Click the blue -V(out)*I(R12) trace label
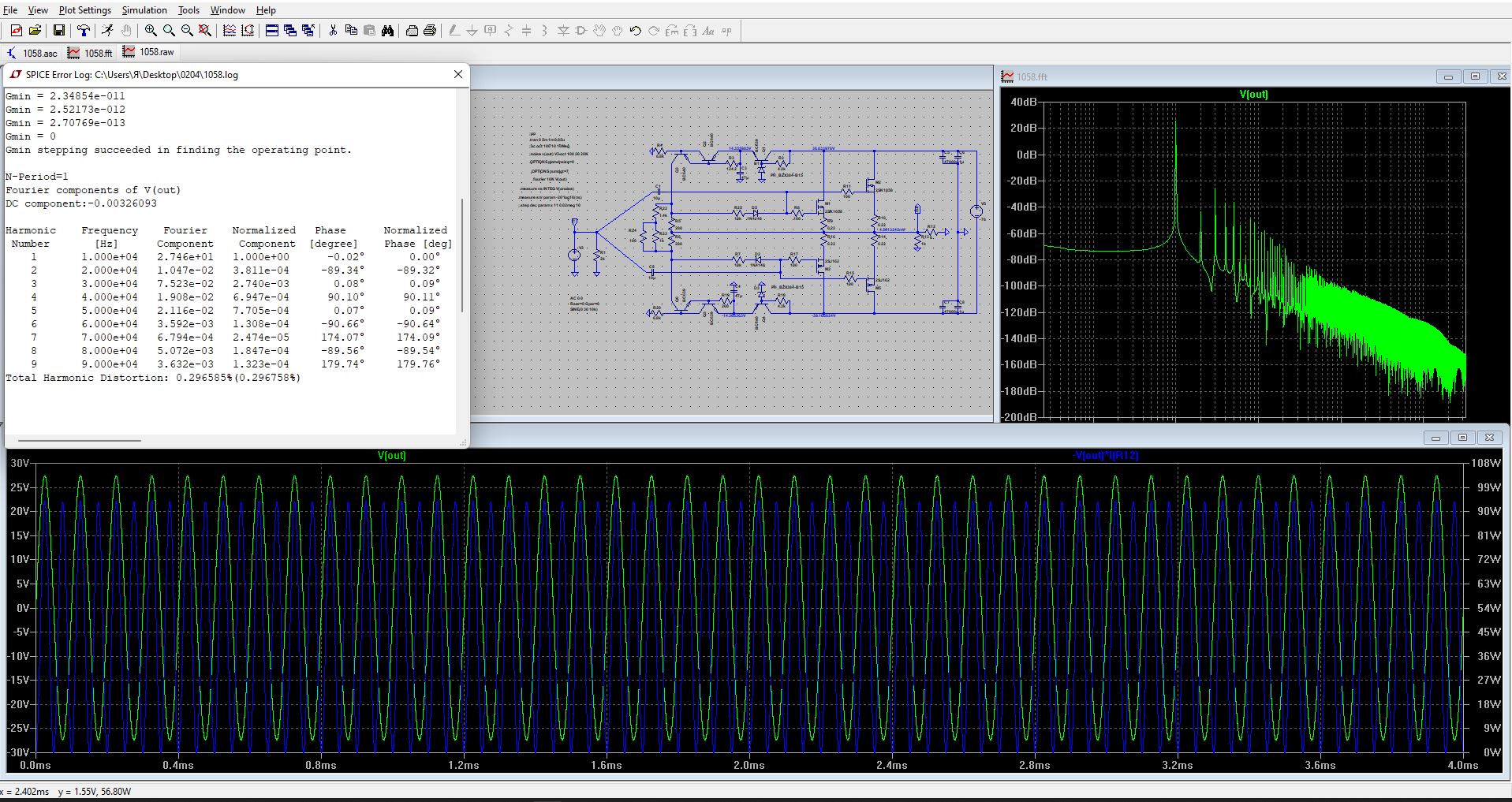The width and height of the screenshot is (1512, 802). point(1106,456)
